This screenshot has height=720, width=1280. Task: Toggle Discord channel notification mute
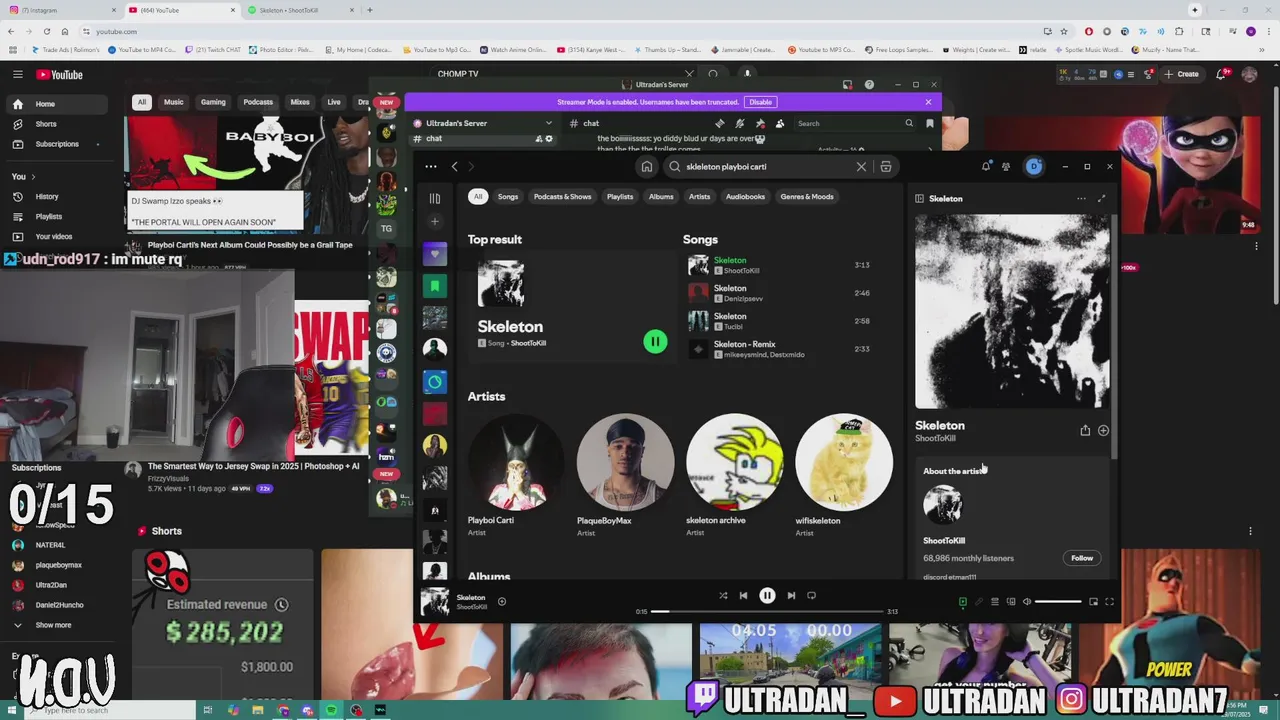pos(740,123)
